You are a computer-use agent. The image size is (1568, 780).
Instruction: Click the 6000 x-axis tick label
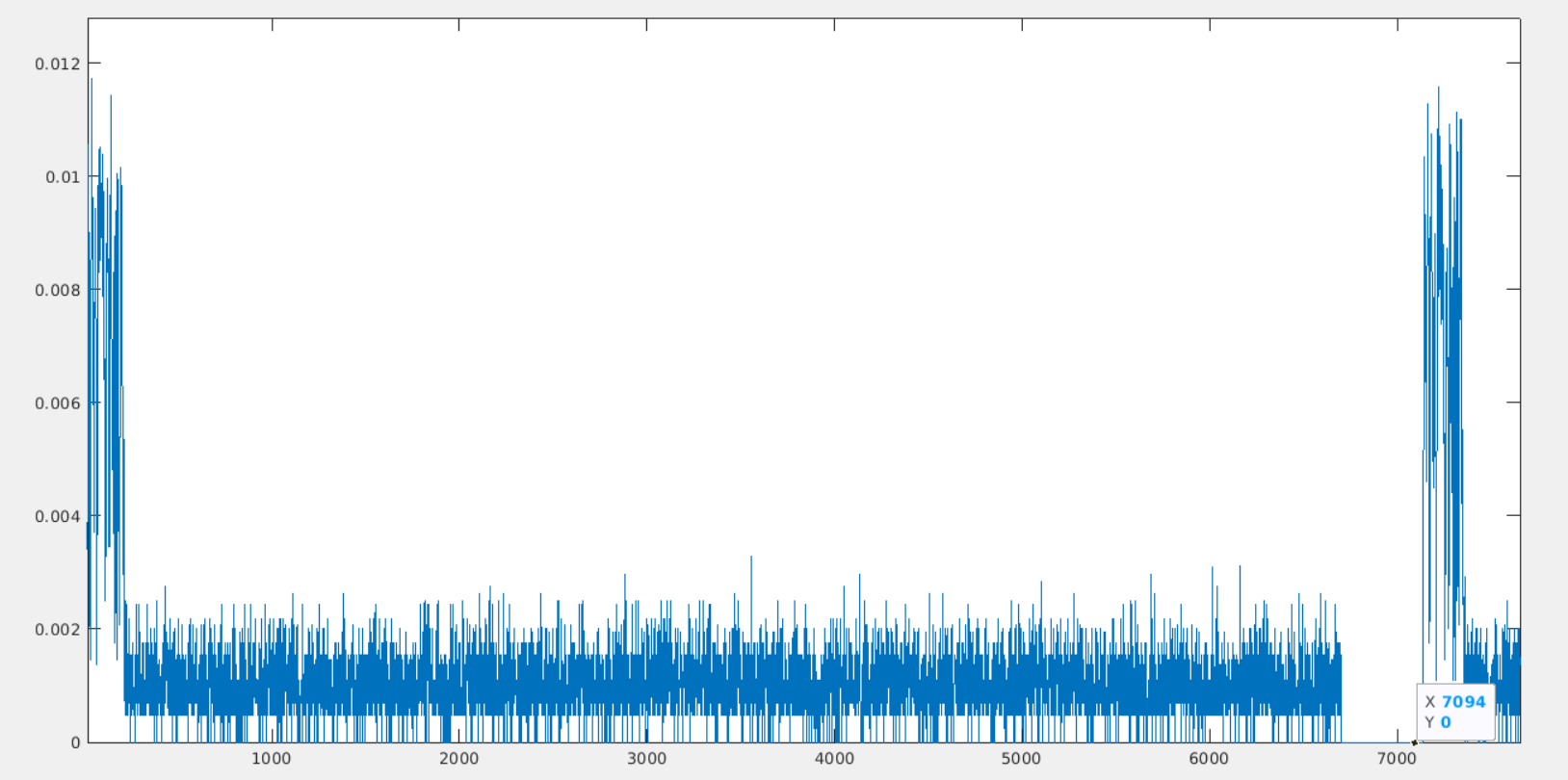pos(1209,759)
